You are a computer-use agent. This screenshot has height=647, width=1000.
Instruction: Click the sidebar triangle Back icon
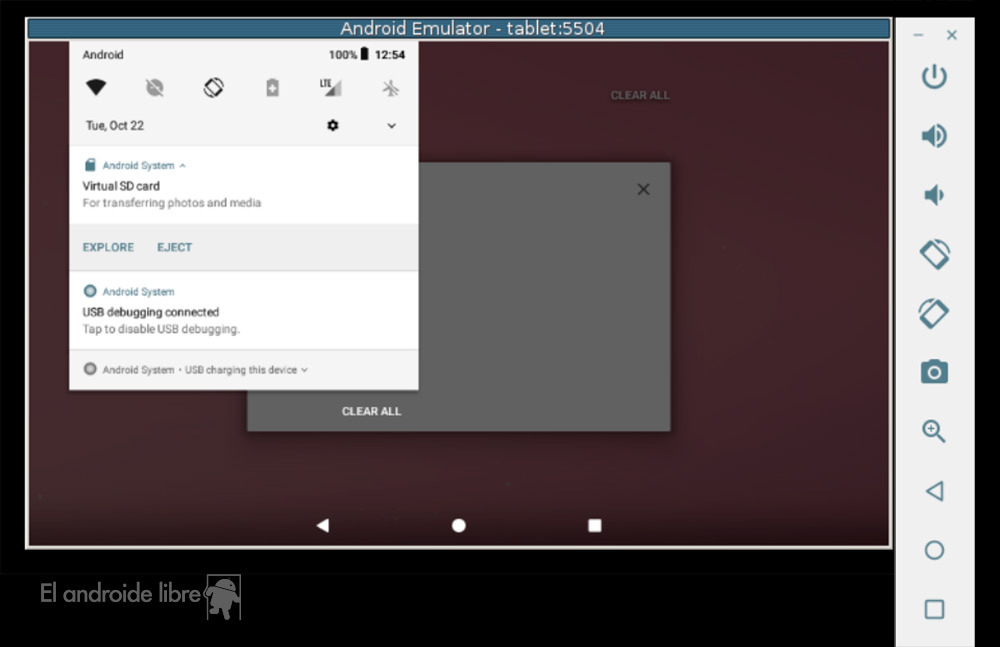(934, 491)
